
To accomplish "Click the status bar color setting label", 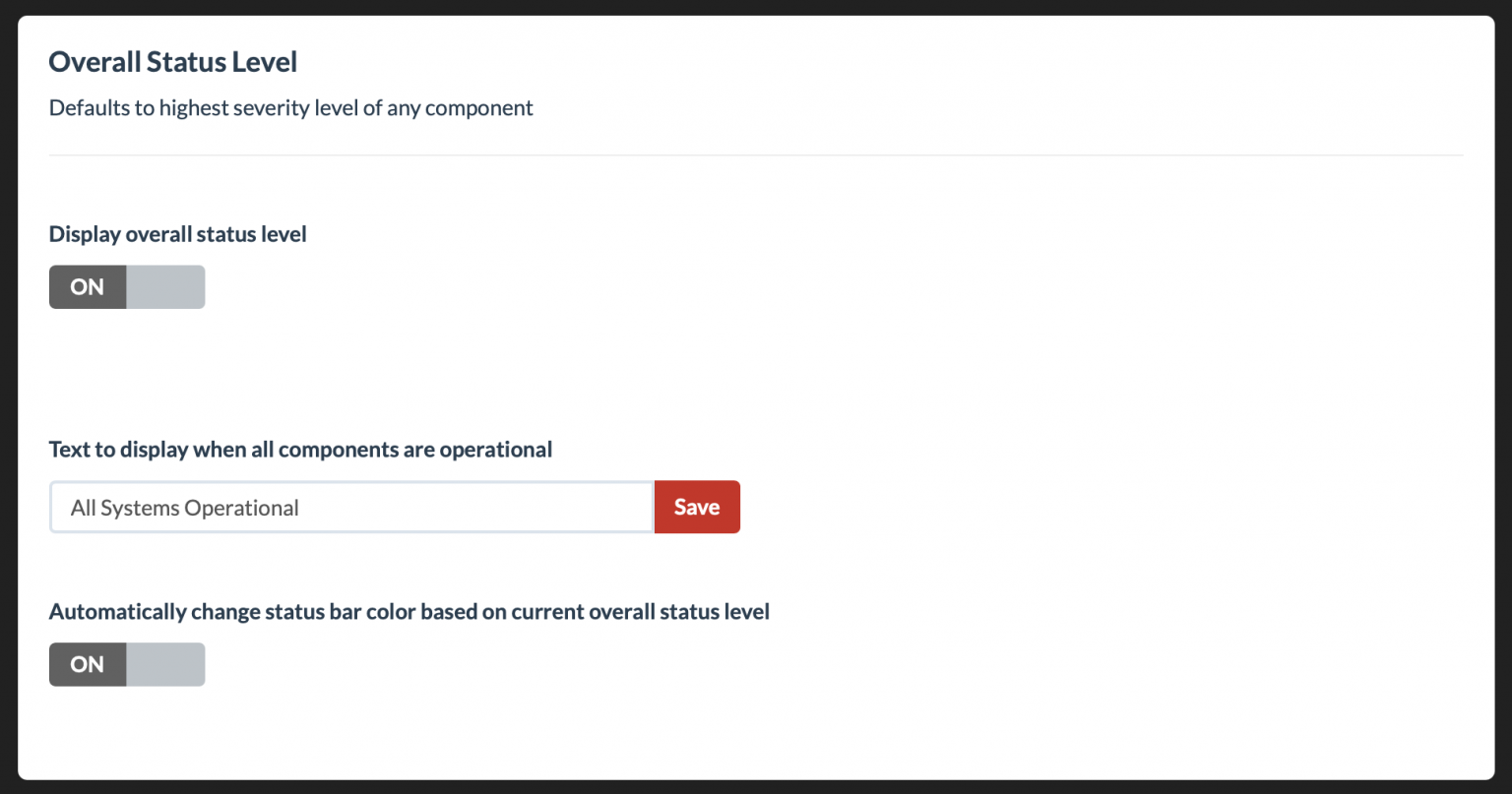I will [409, 611].
